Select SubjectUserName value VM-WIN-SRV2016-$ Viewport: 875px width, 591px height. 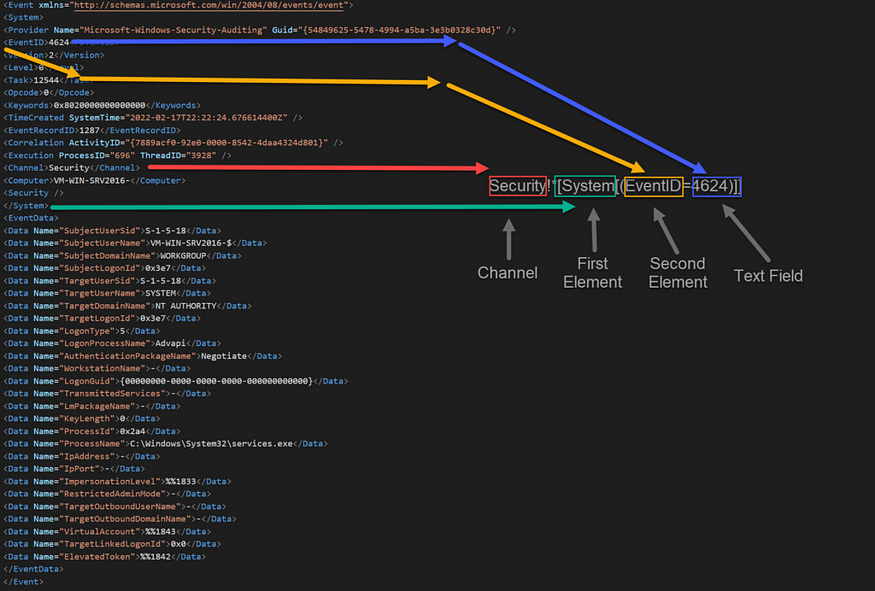191,243
